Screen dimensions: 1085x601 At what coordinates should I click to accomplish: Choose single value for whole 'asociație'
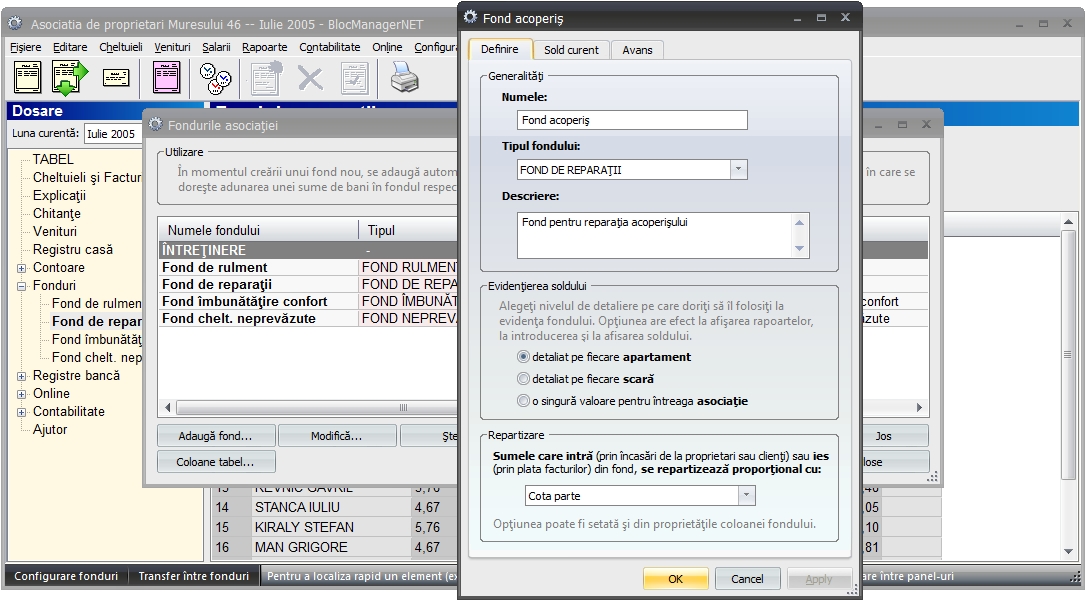pos(523,401)
